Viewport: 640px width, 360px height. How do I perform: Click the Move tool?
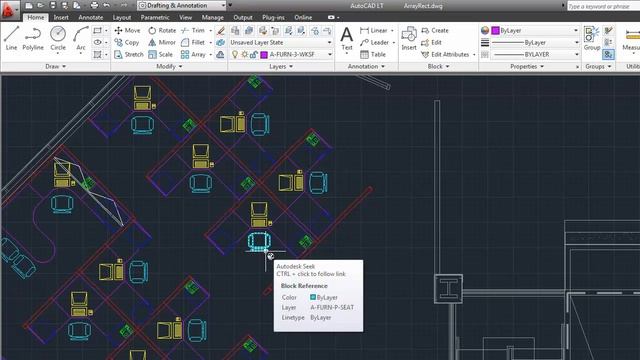[x=127, y=30]
